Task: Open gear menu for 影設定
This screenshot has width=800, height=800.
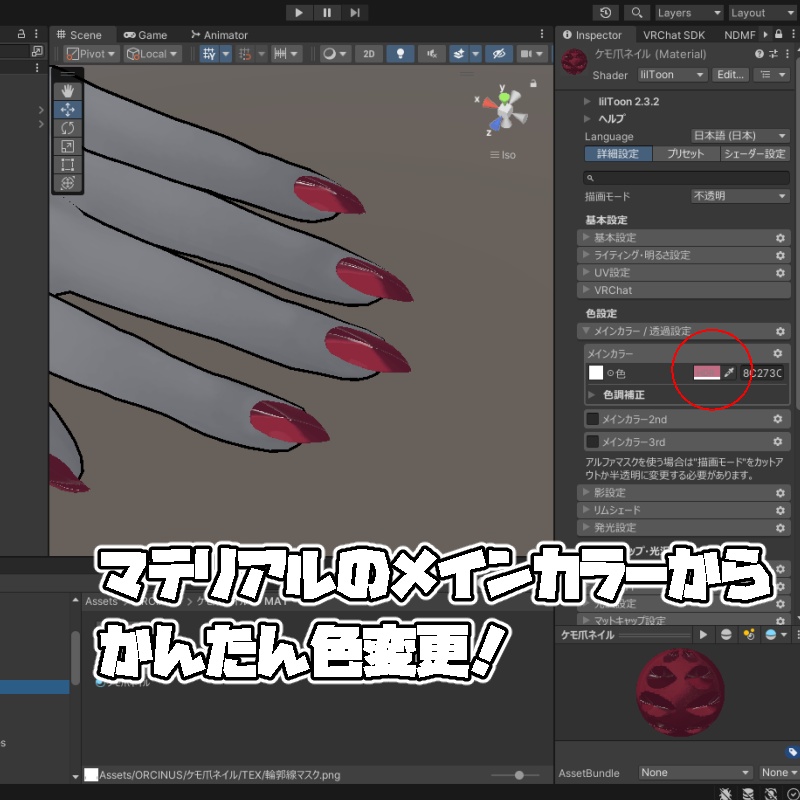Action: point(780,493)
